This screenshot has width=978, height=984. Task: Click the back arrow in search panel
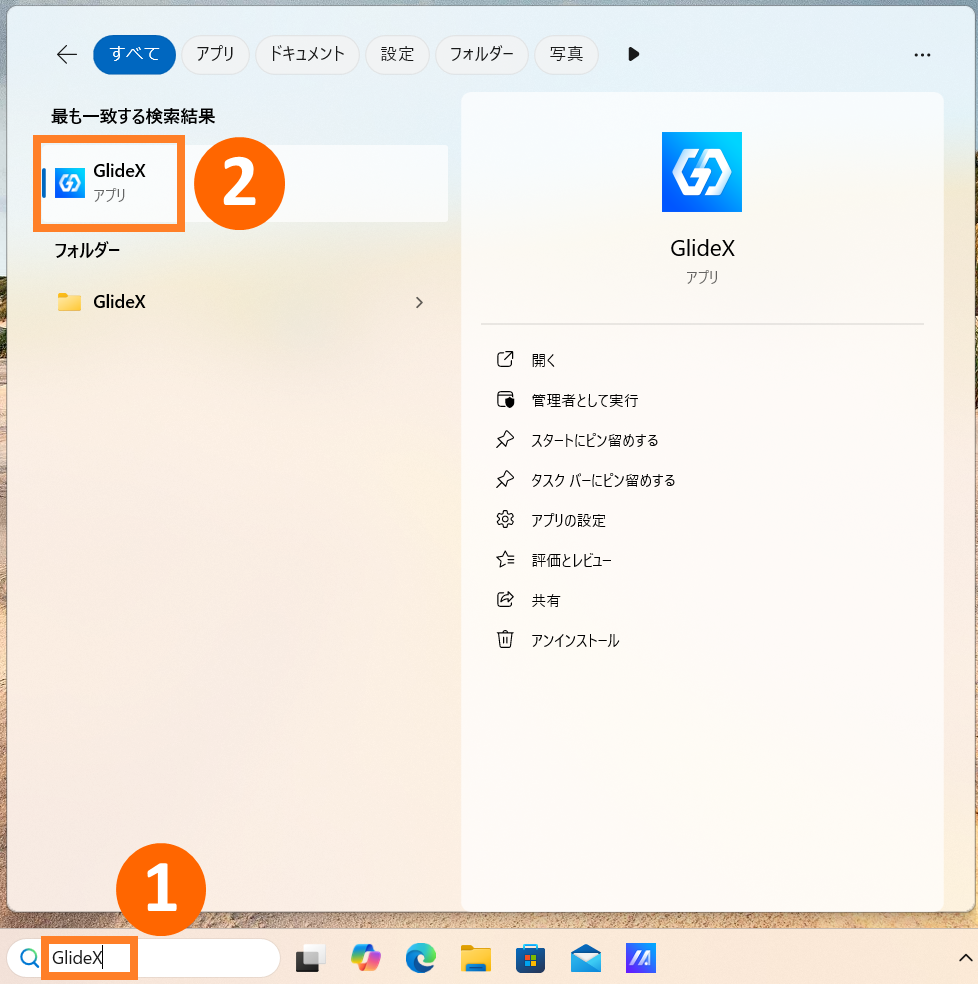67,55
